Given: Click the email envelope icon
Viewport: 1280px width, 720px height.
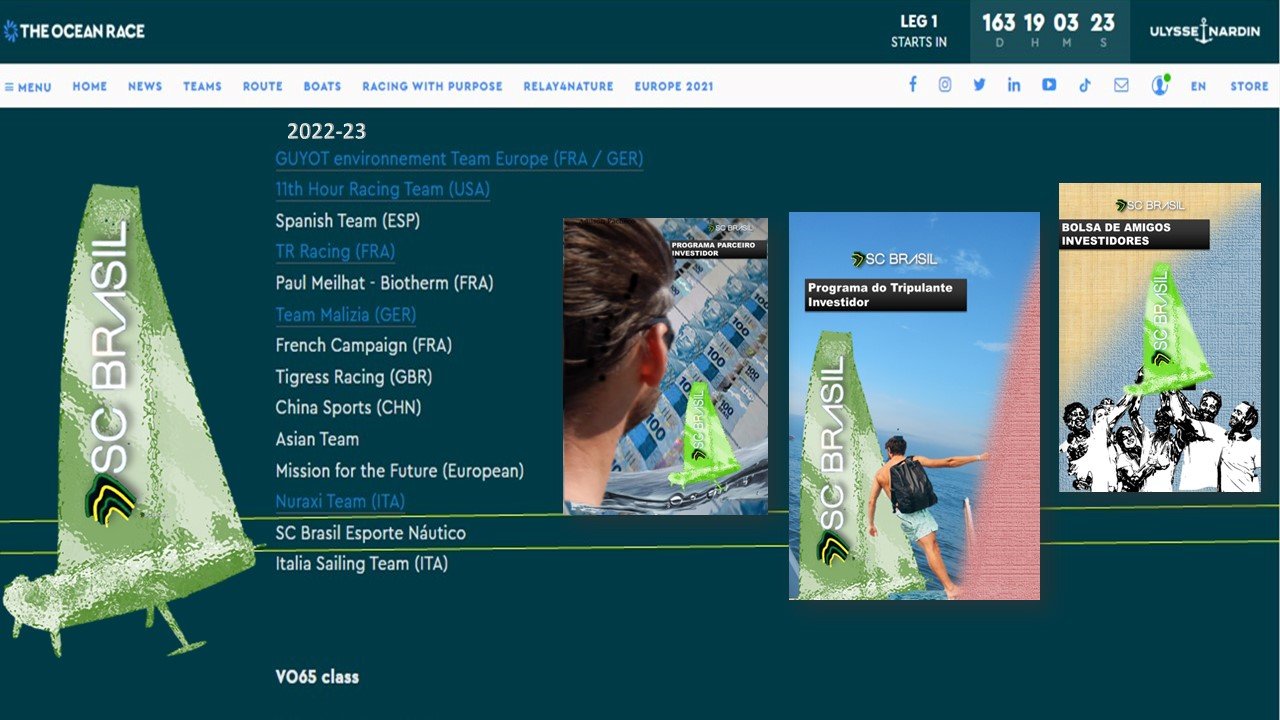Looking at the screenshot, I should tap(1121, 85).
